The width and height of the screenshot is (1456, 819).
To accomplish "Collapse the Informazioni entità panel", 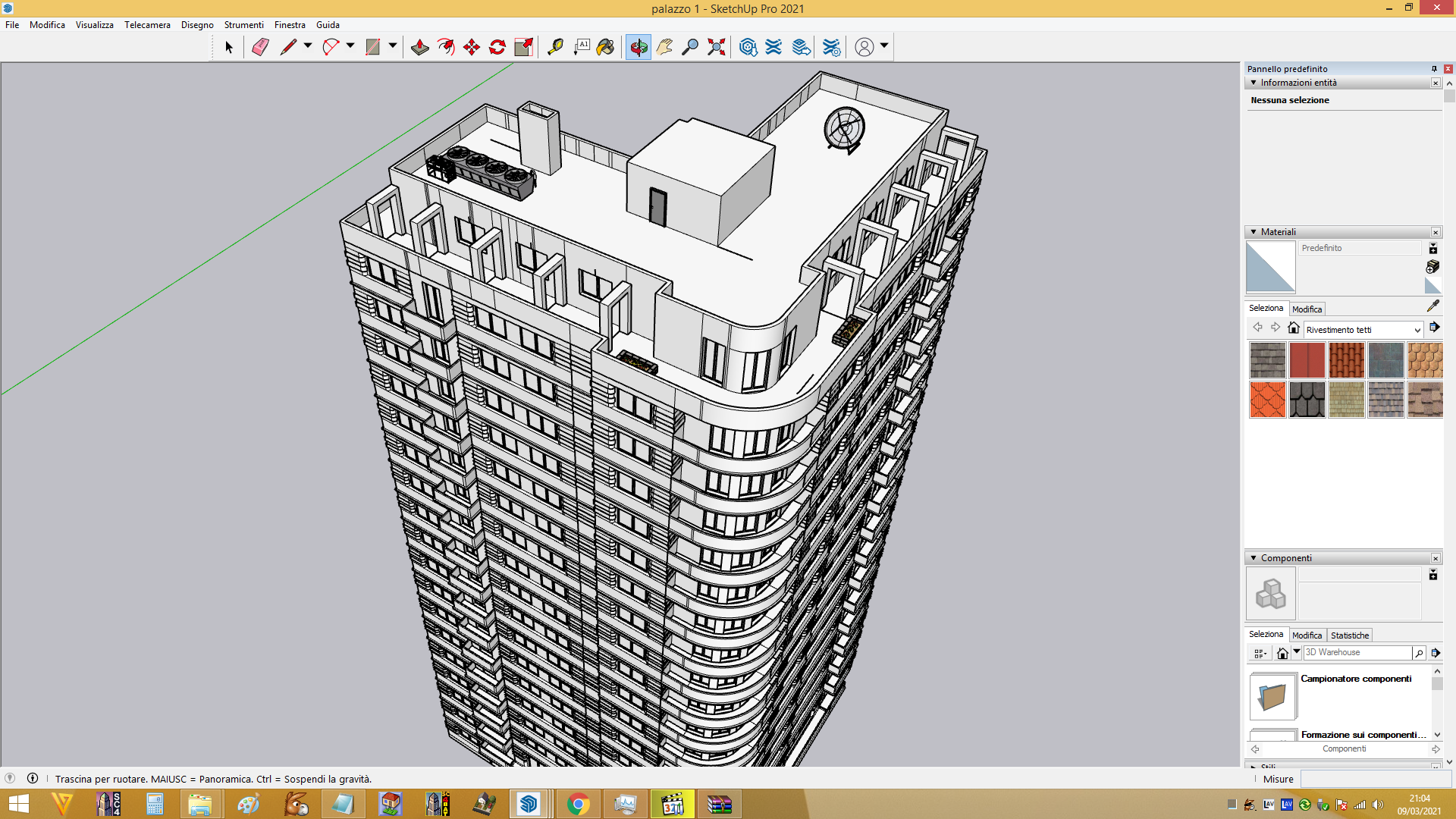I will (1254, 83).
